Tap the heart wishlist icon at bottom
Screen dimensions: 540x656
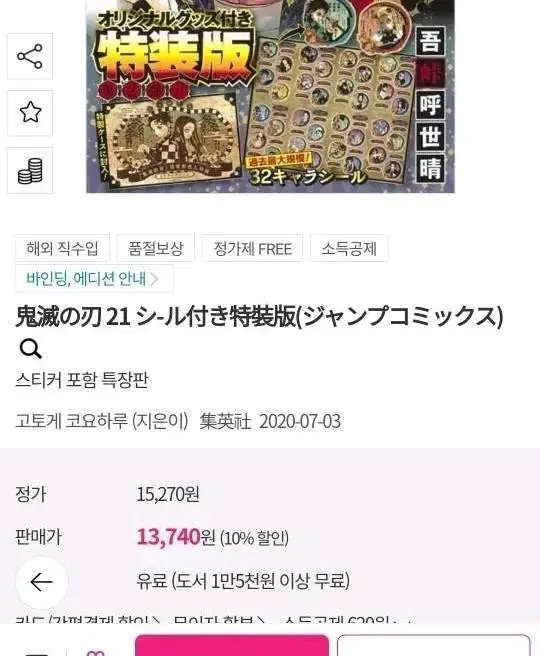click(95, 652)
